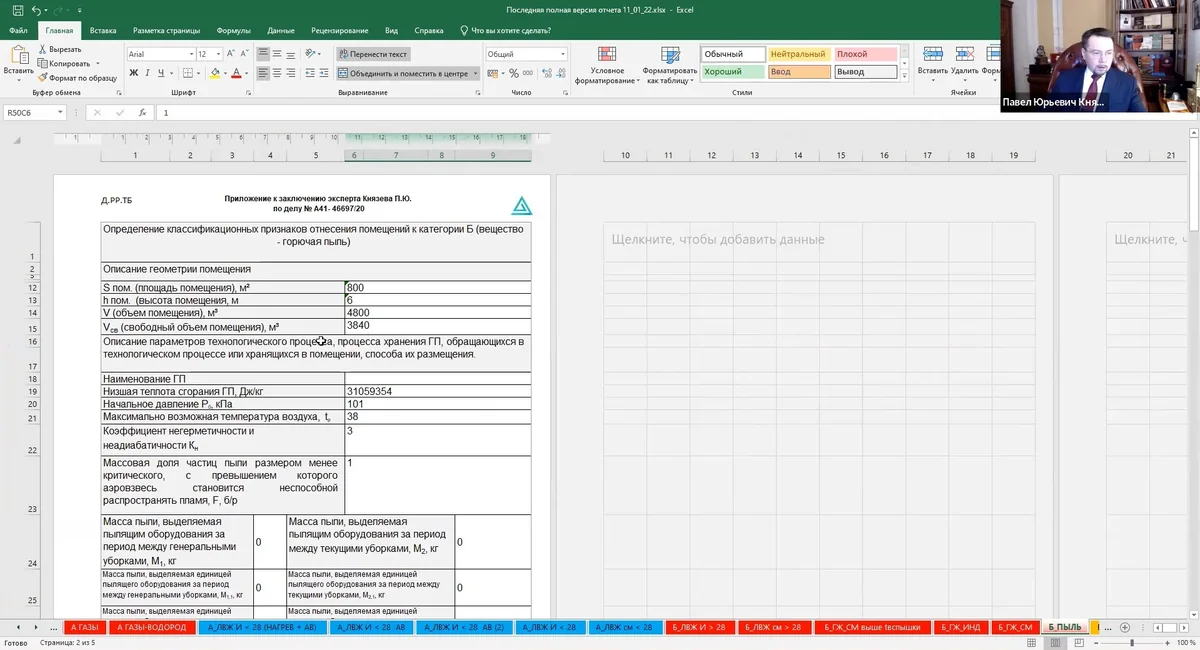Open the font size dropdown showing 12
This screenshot has height=650, width=1200.
tap(218, 54)
